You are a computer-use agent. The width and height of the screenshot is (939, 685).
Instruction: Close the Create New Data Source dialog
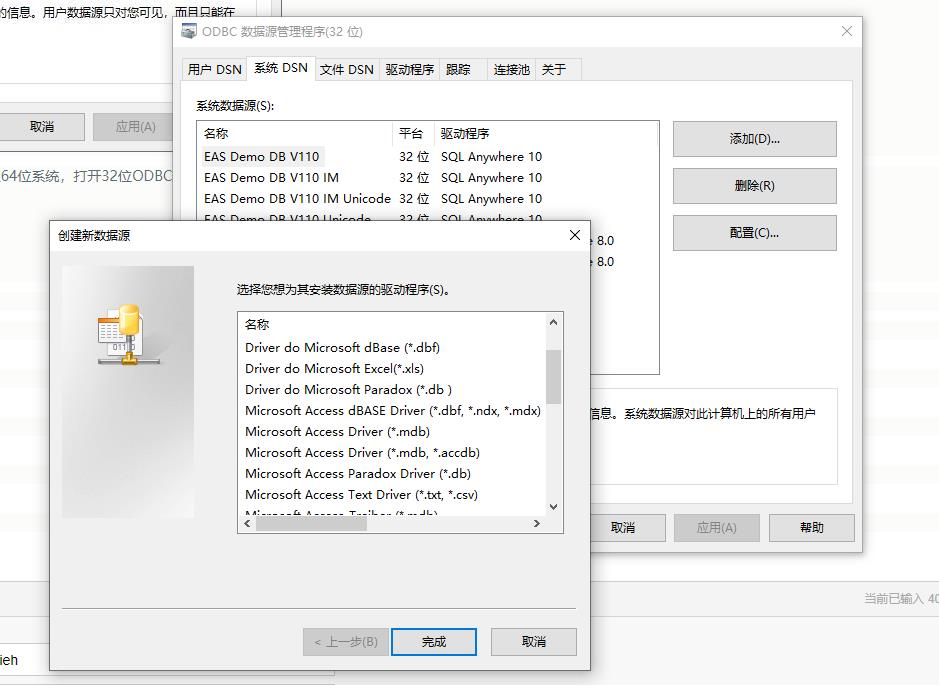(574, 235)
